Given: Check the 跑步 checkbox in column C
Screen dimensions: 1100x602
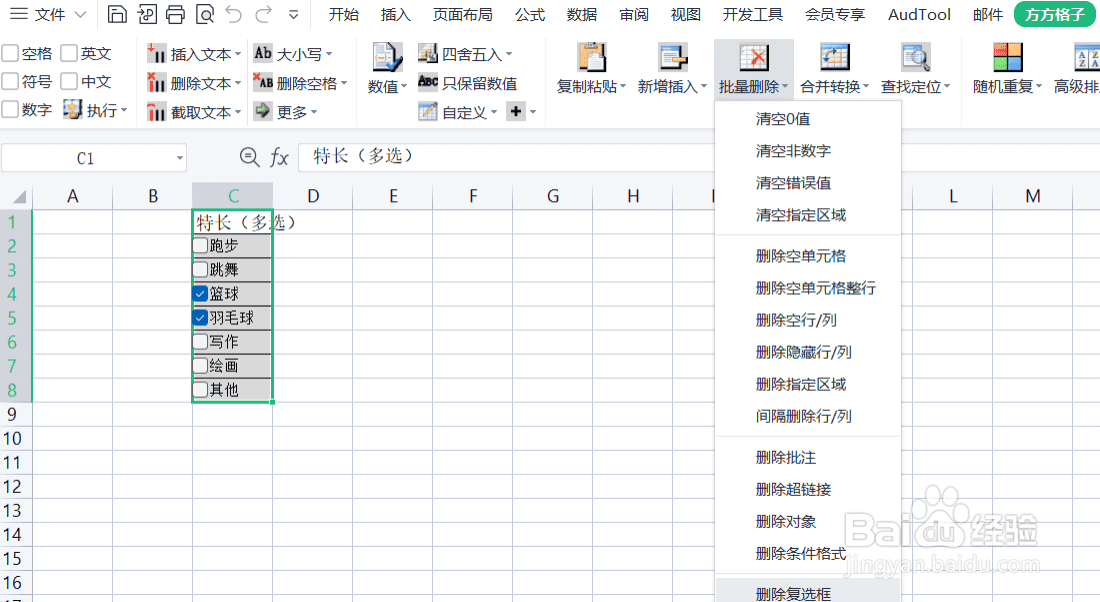Looking at the screenshot, I should pyautogui.click(x=201, y=246).
